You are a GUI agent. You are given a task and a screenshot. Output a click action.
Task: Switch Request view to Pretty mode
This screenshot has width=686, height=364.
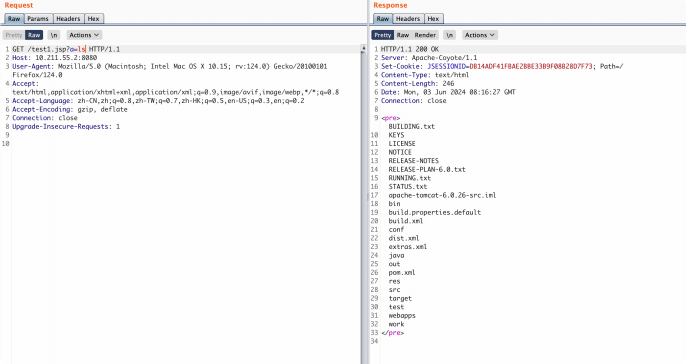(x=14, y=35)
